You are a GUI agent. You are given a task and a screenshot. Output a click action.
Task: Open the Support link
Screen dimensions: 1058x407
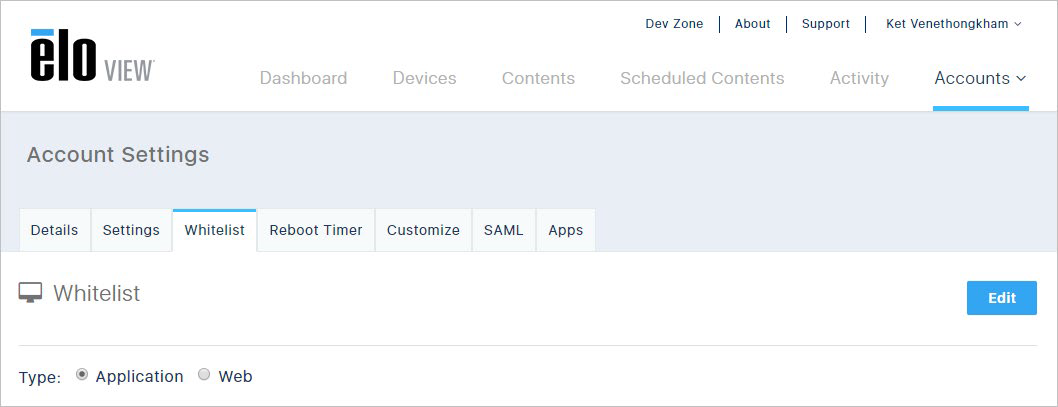(826, 24)
